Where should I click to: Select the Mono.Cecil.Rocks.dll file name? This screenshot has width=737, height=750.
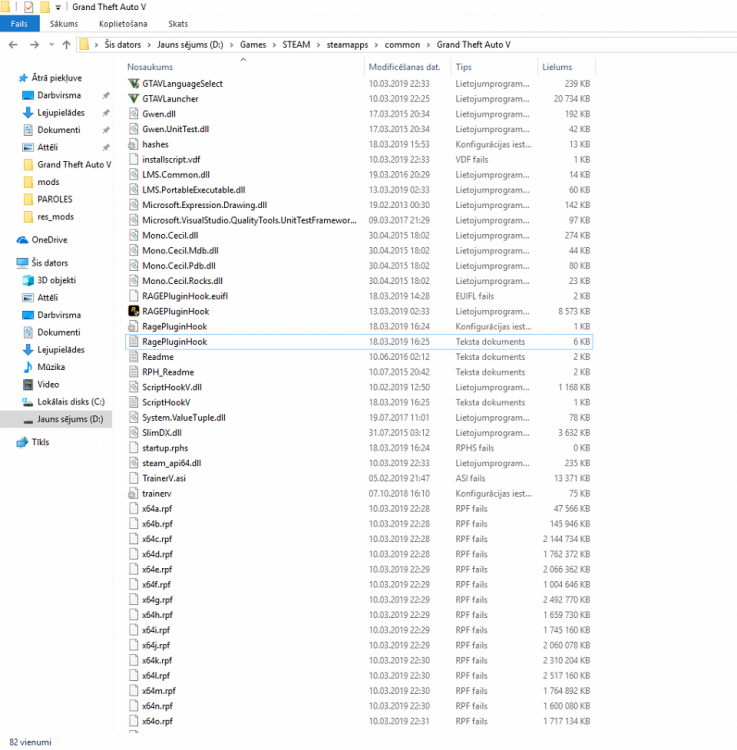click(182, 281)
